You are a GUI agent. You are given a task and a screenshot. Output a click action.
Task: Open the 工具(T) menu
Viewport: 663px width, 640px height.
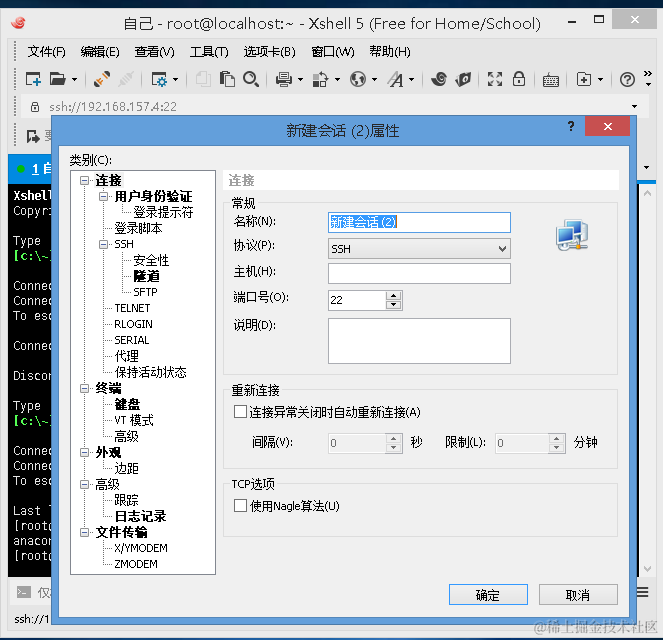pos(209,52)
